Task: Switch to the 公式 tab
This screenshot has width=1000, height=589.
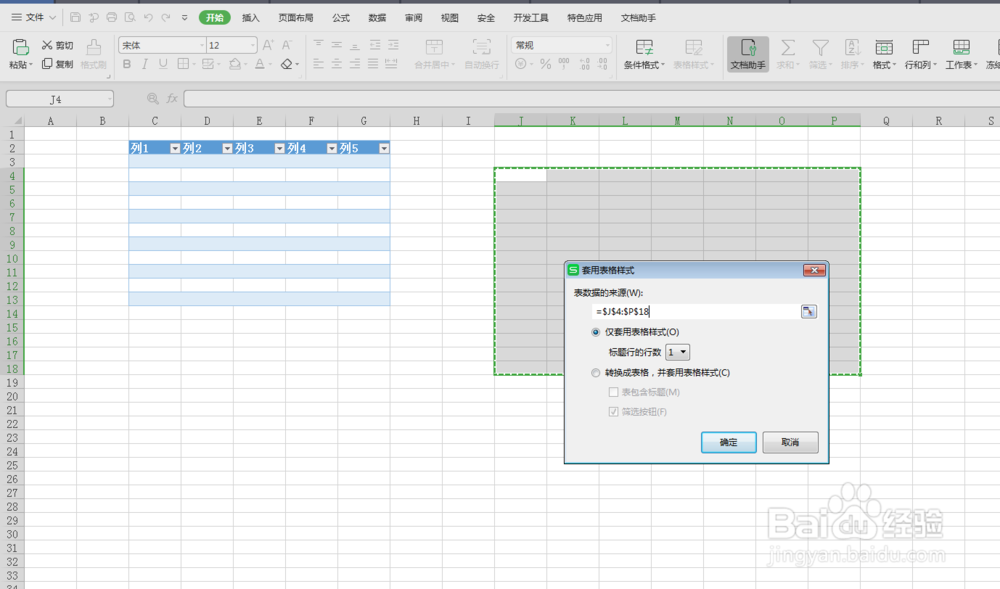Action: click(x=341, y=18)
